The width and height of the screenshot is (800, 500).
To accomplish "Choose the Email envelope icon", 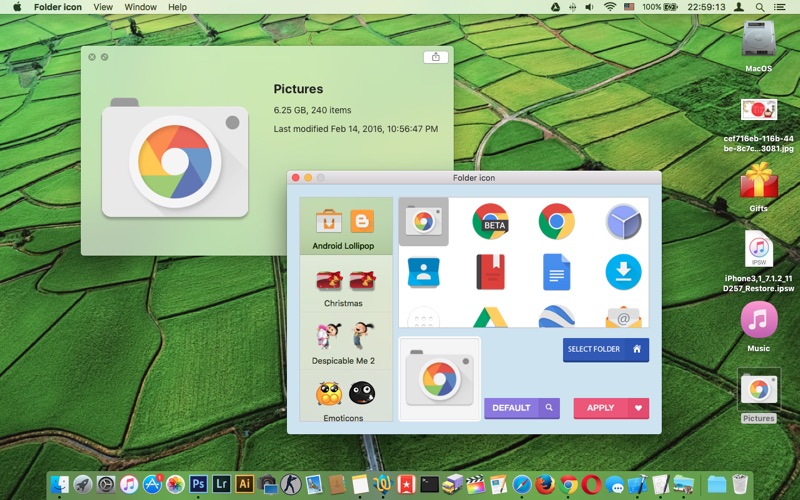I will point(623,317).
